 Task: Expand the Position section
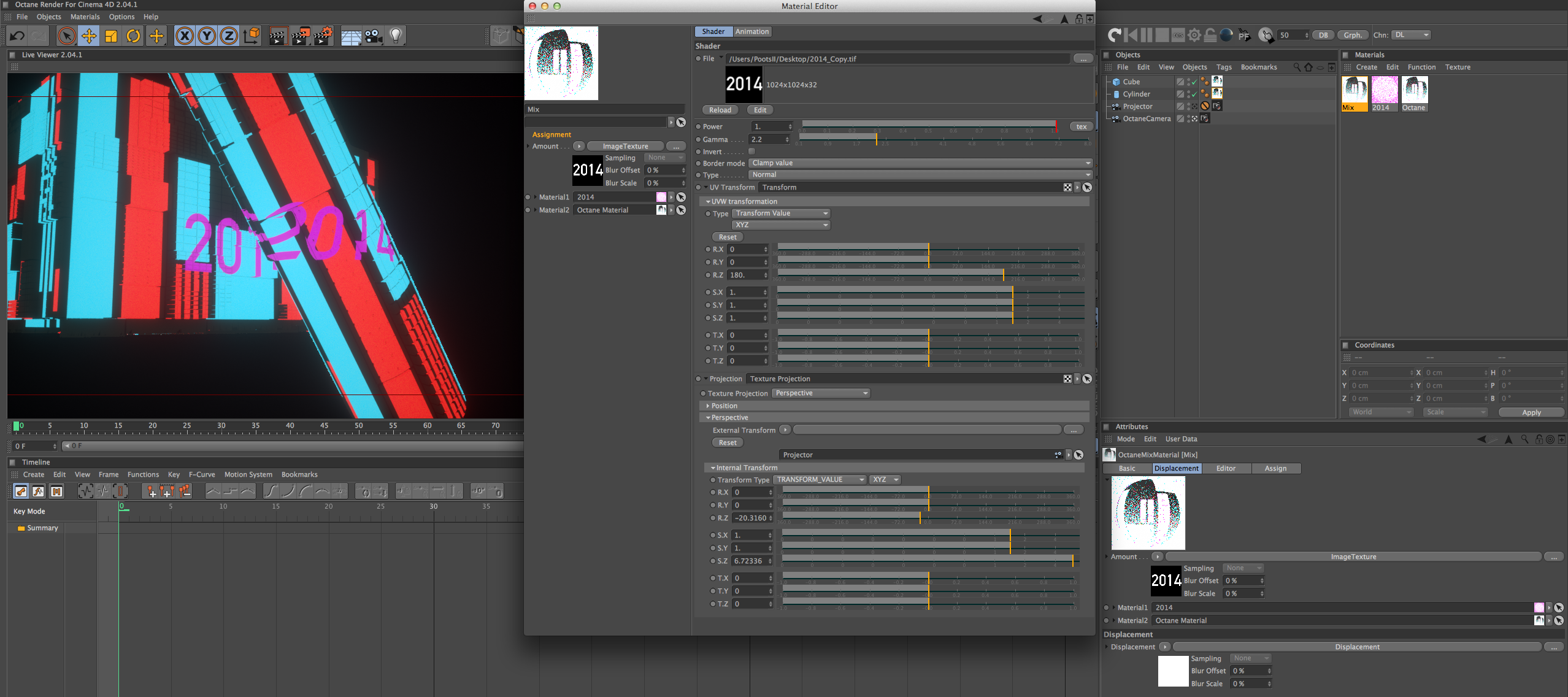(x=724, y=406)
